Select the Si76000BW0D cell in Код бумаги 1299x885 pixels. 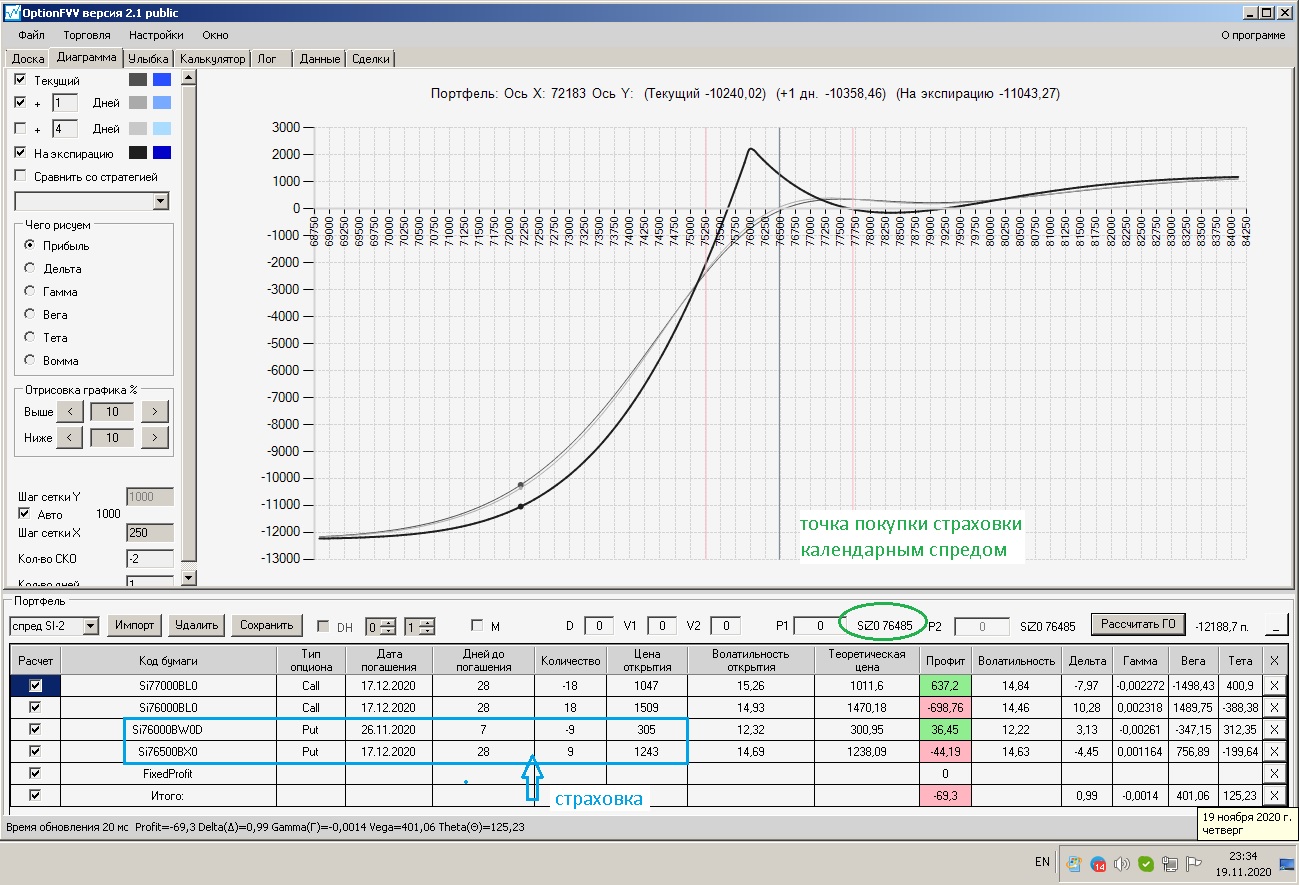[168, 730]
